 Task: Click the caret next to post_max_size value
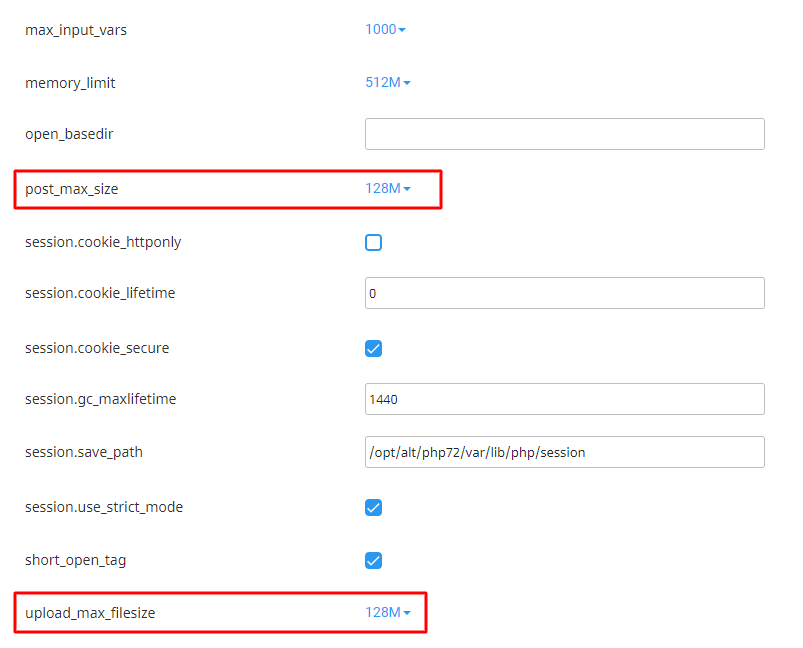pos(408,188)
